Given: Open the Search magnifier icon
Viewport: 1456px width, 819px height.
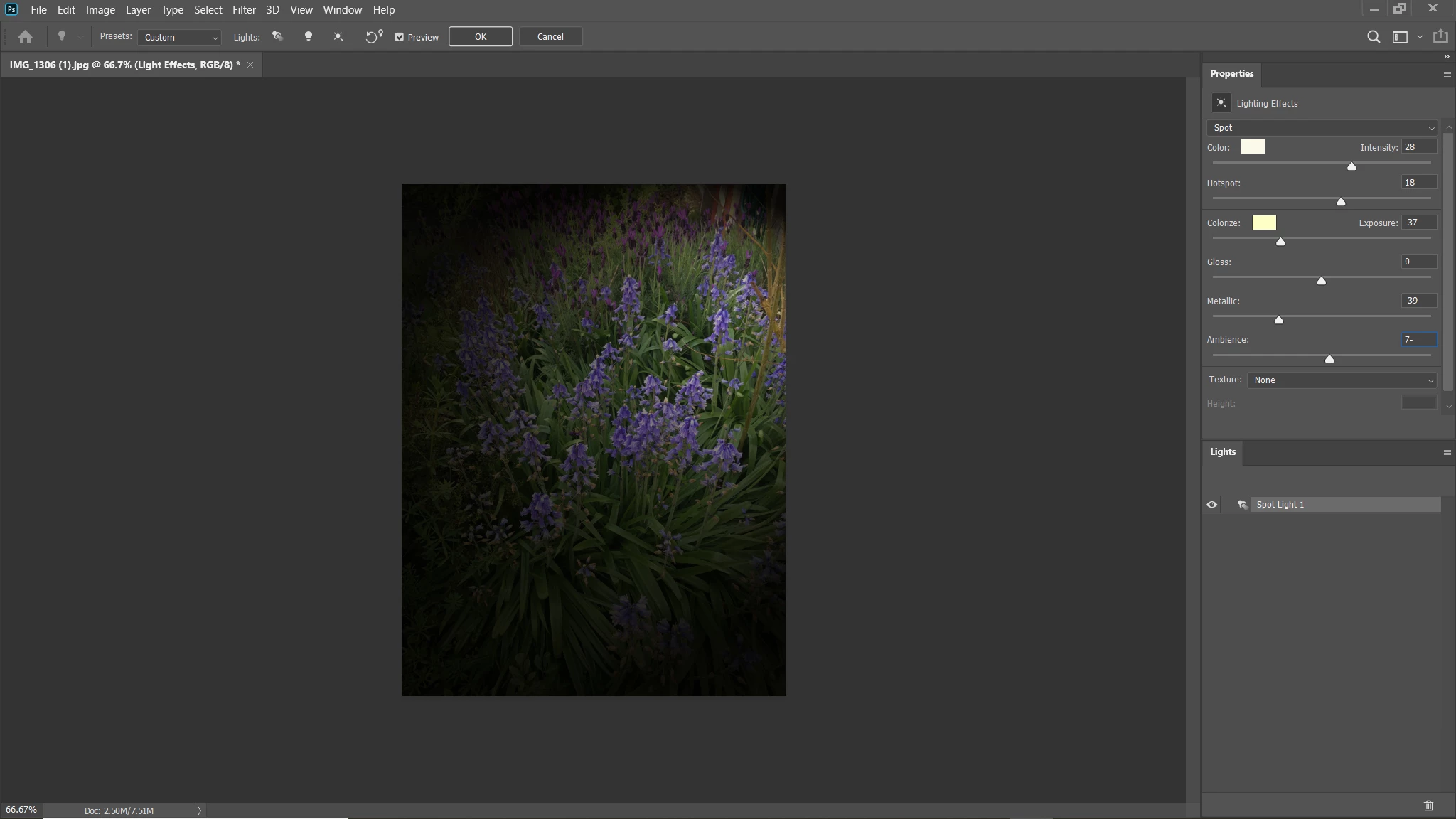Looking at the screenshot, I should point(1374,37).
